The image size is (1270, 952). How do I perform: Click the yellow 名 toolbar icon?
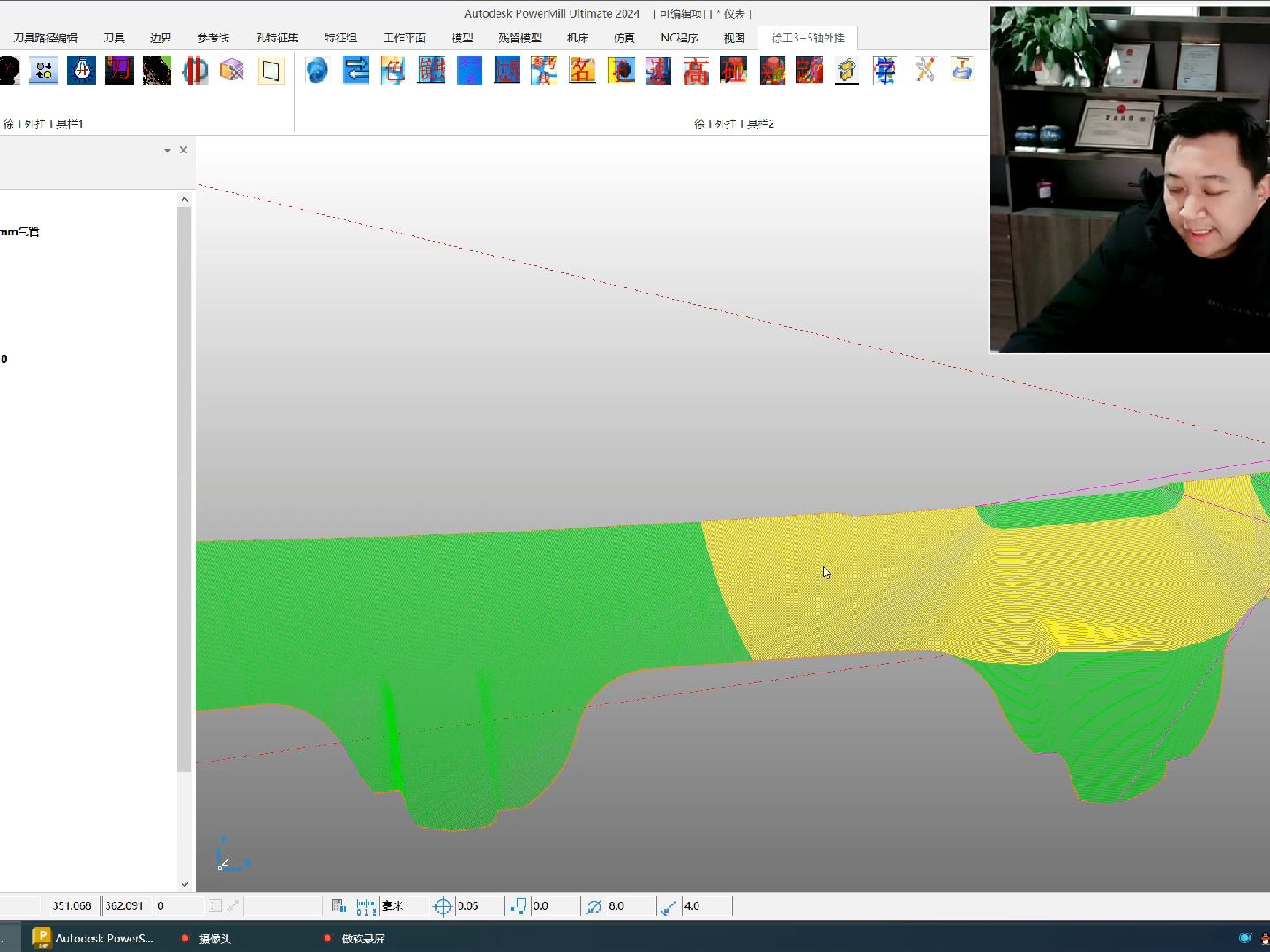point(582,71)
